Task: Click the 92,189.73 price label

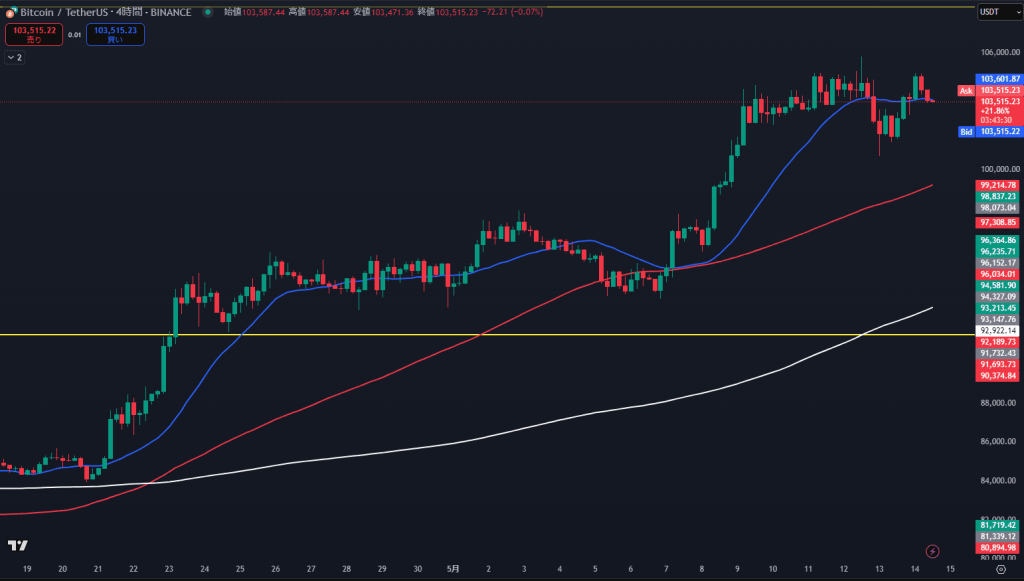Action: [999, 342]
